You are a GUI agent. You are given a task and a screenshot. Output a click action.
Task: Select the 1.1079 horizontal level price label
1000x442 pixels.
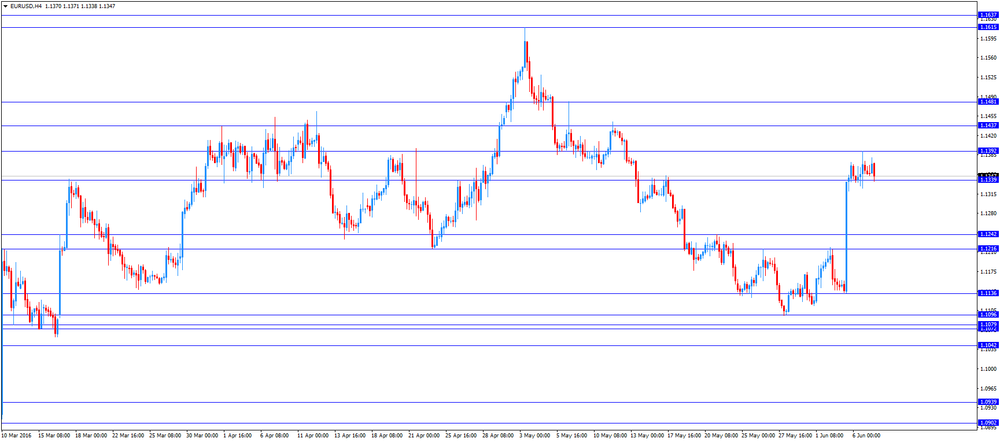pos(989,325)
